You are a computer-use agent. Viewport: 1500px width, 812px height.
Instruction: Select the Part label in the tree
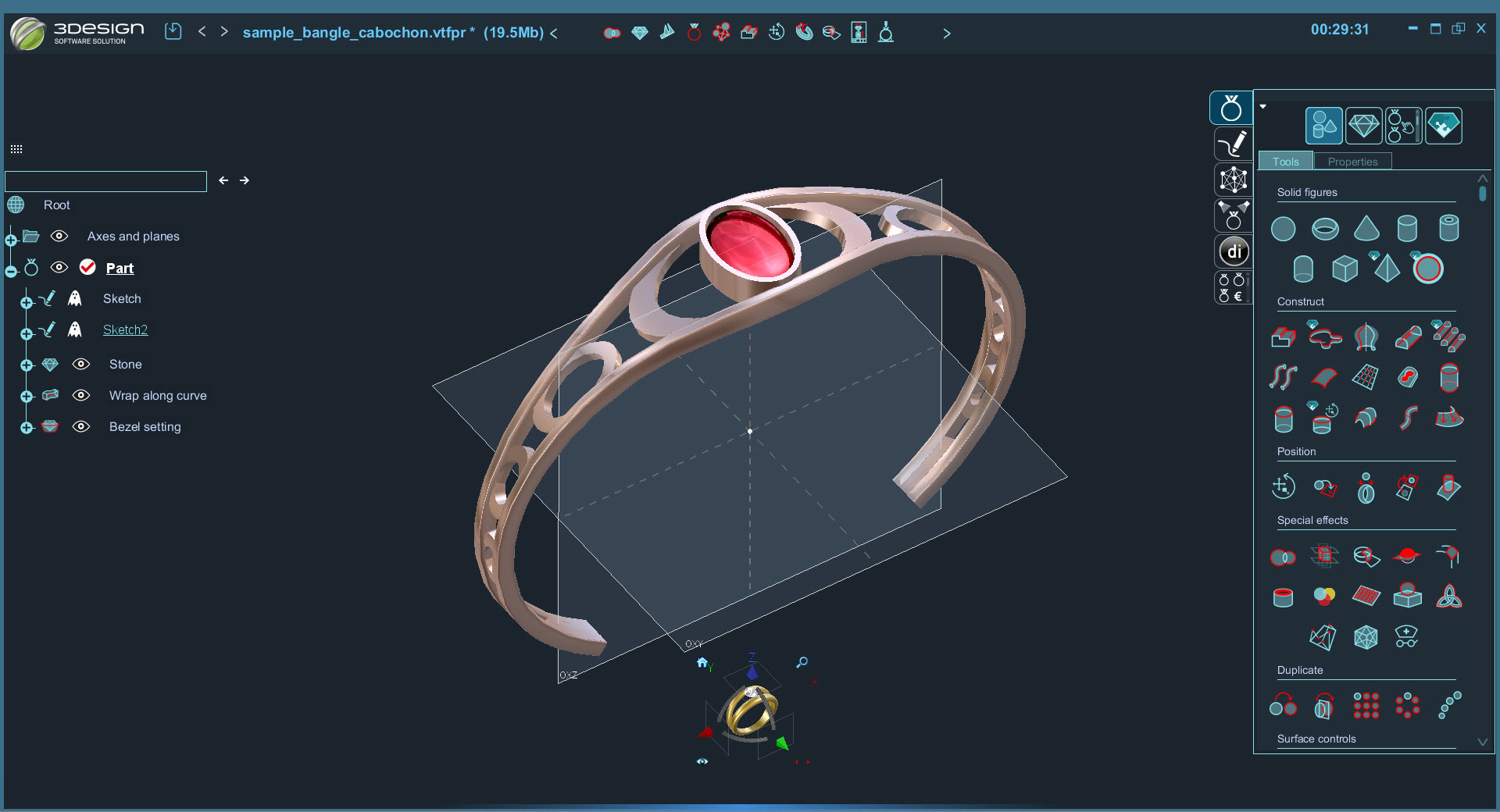[120, 268]
